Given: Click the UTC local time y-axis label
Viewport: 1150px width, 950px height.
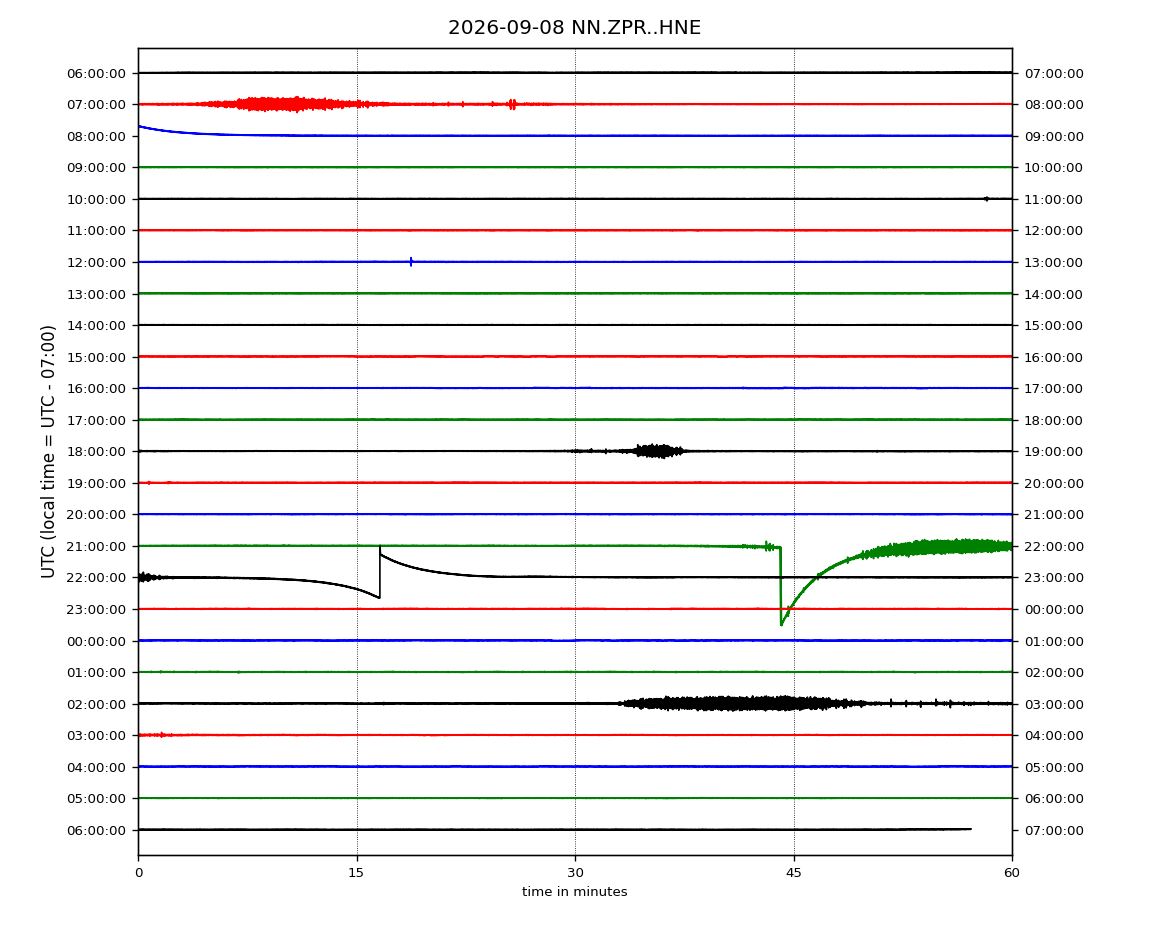Looking at the screenshot, I should point(48,451).
